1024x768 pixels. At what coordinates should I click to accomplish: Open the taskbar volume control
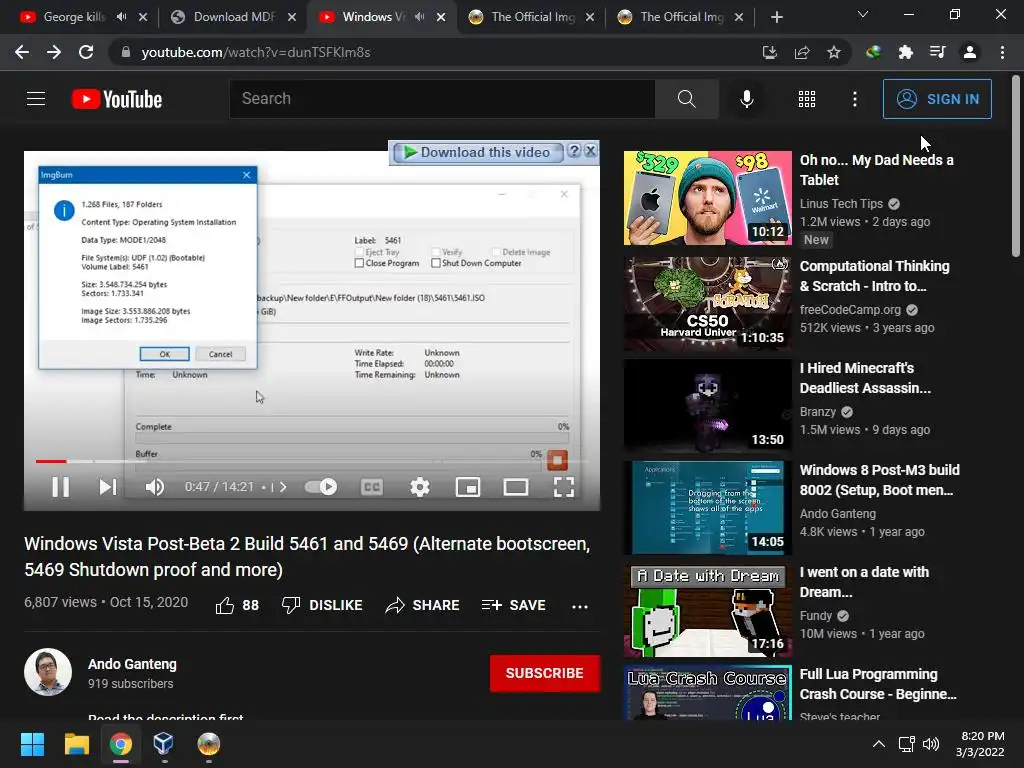pyautogui.click(x=931, y=744)
